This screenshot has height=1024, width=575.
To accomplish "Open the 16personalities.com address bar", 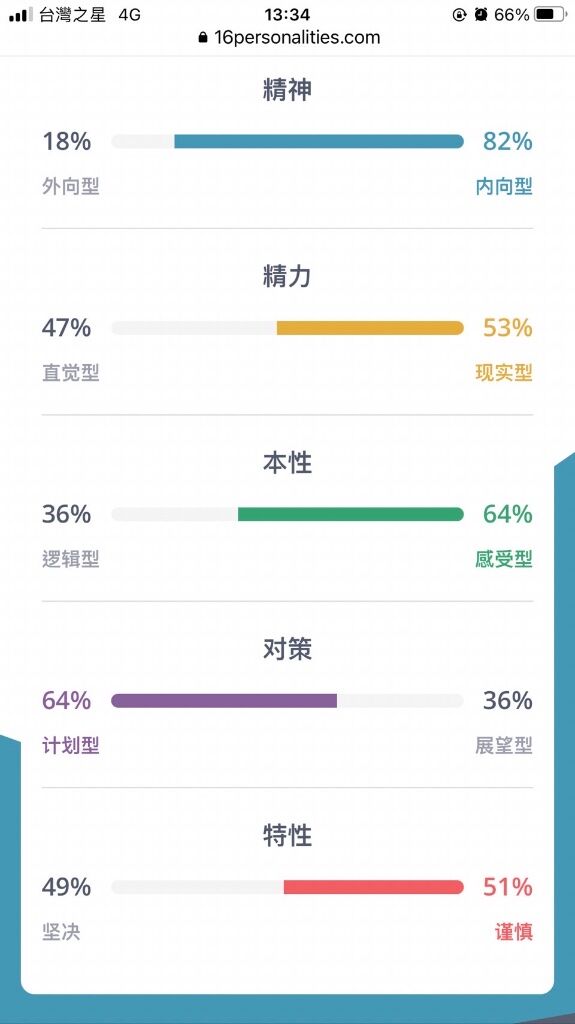I will click(289, 37).
